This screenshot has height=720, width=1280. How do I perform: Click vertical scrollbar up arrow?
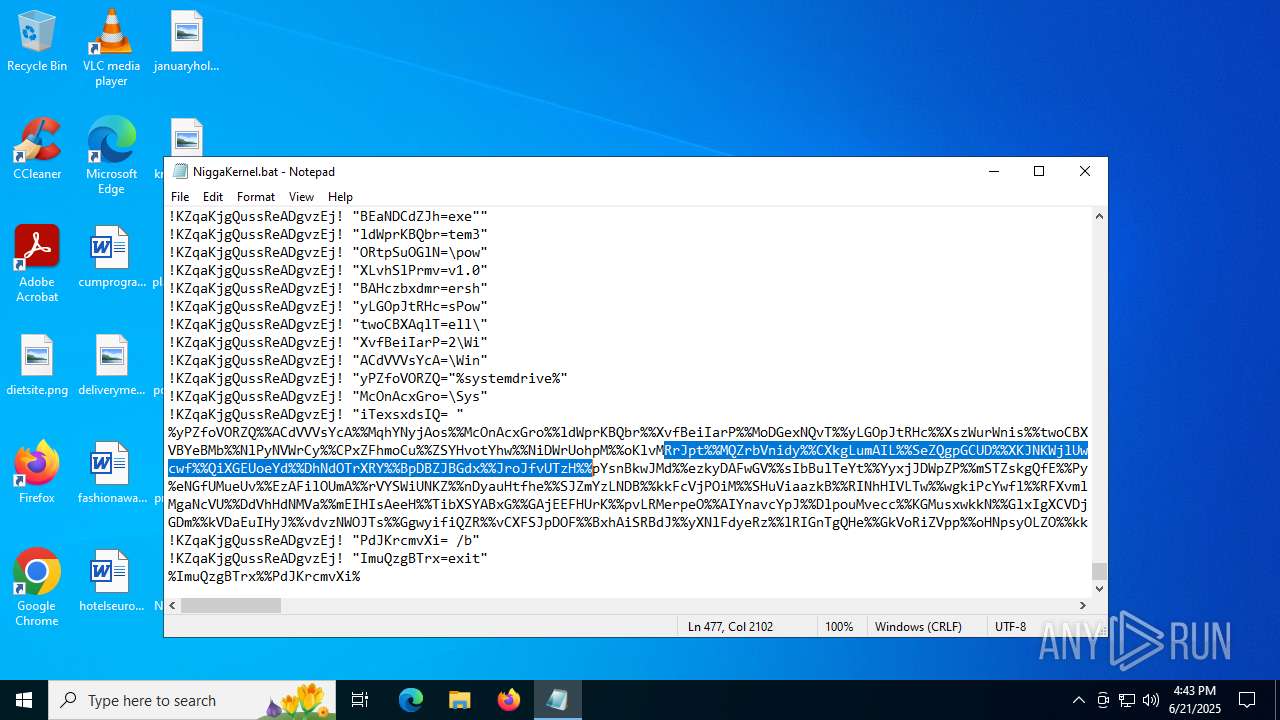click(x=1099, y=216)
